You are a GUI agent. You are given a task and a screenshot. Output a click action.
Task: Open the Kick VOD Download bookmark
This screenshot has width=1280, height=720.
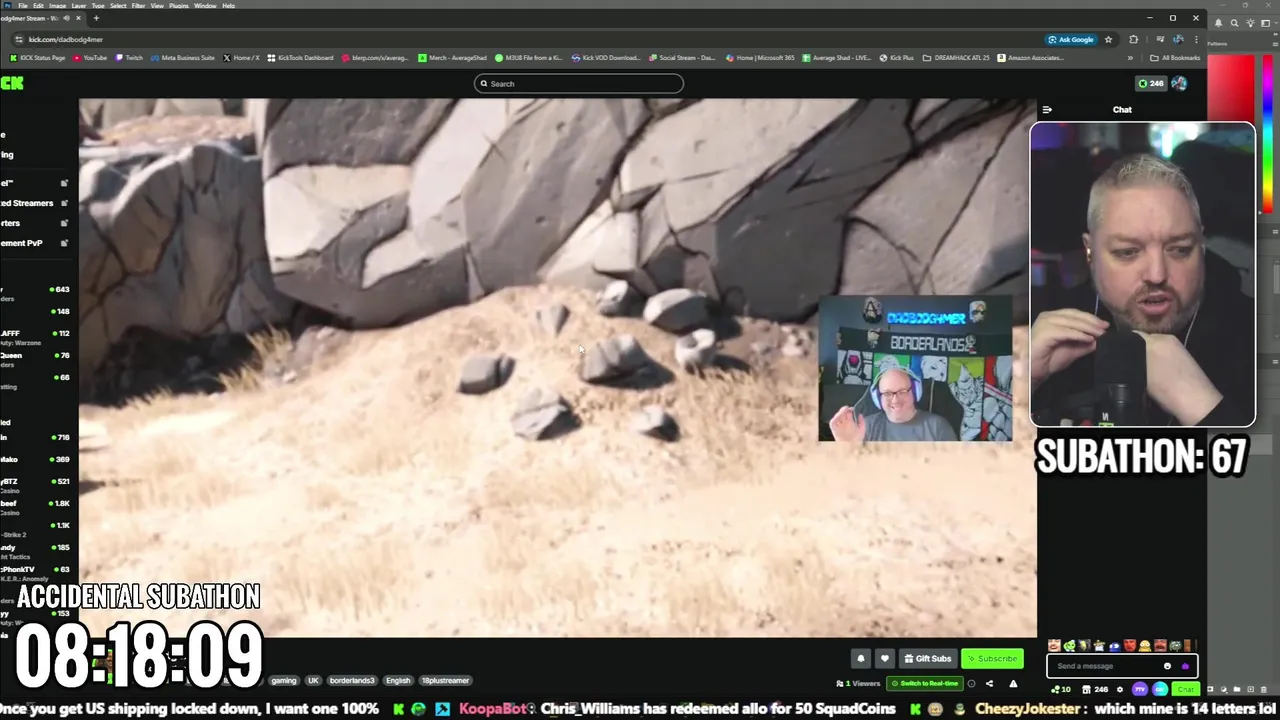click(x=605, y=58)
